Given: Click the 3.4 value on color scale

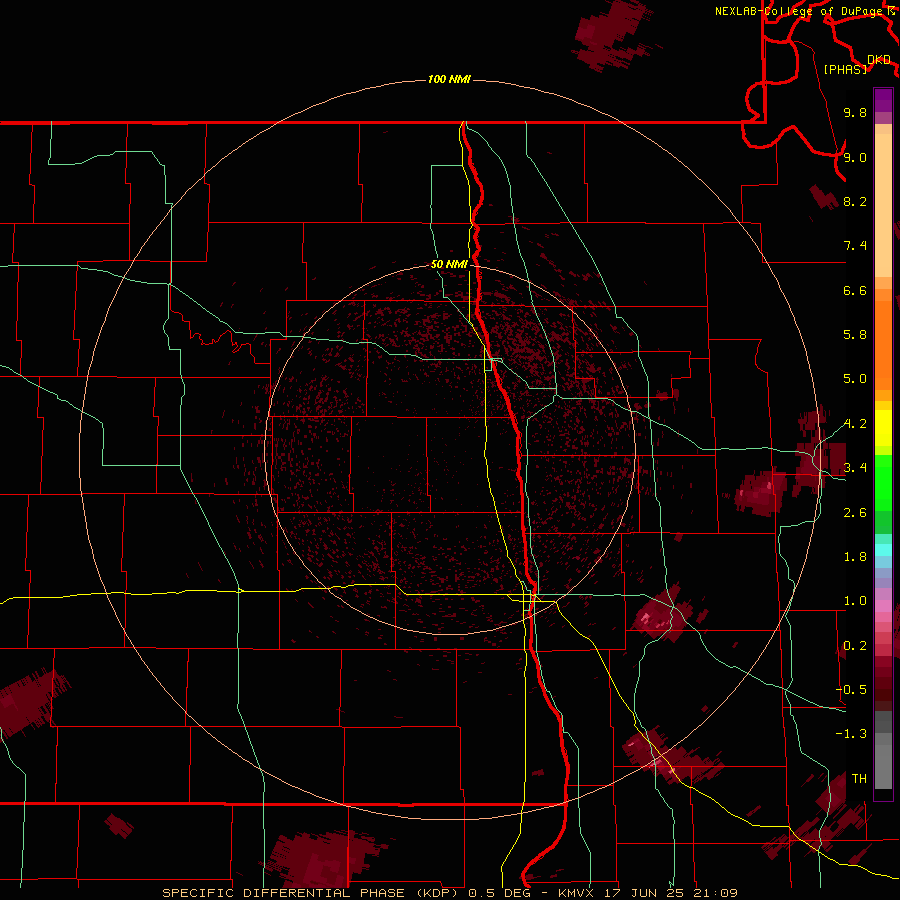Looking at the screenshot, I should [855, 468].
